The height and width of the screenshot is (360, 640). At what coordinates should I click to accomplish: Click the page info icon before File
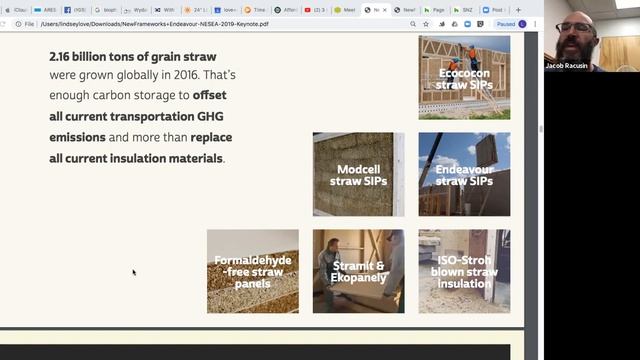pyautogui.click(x=18, y=24)
